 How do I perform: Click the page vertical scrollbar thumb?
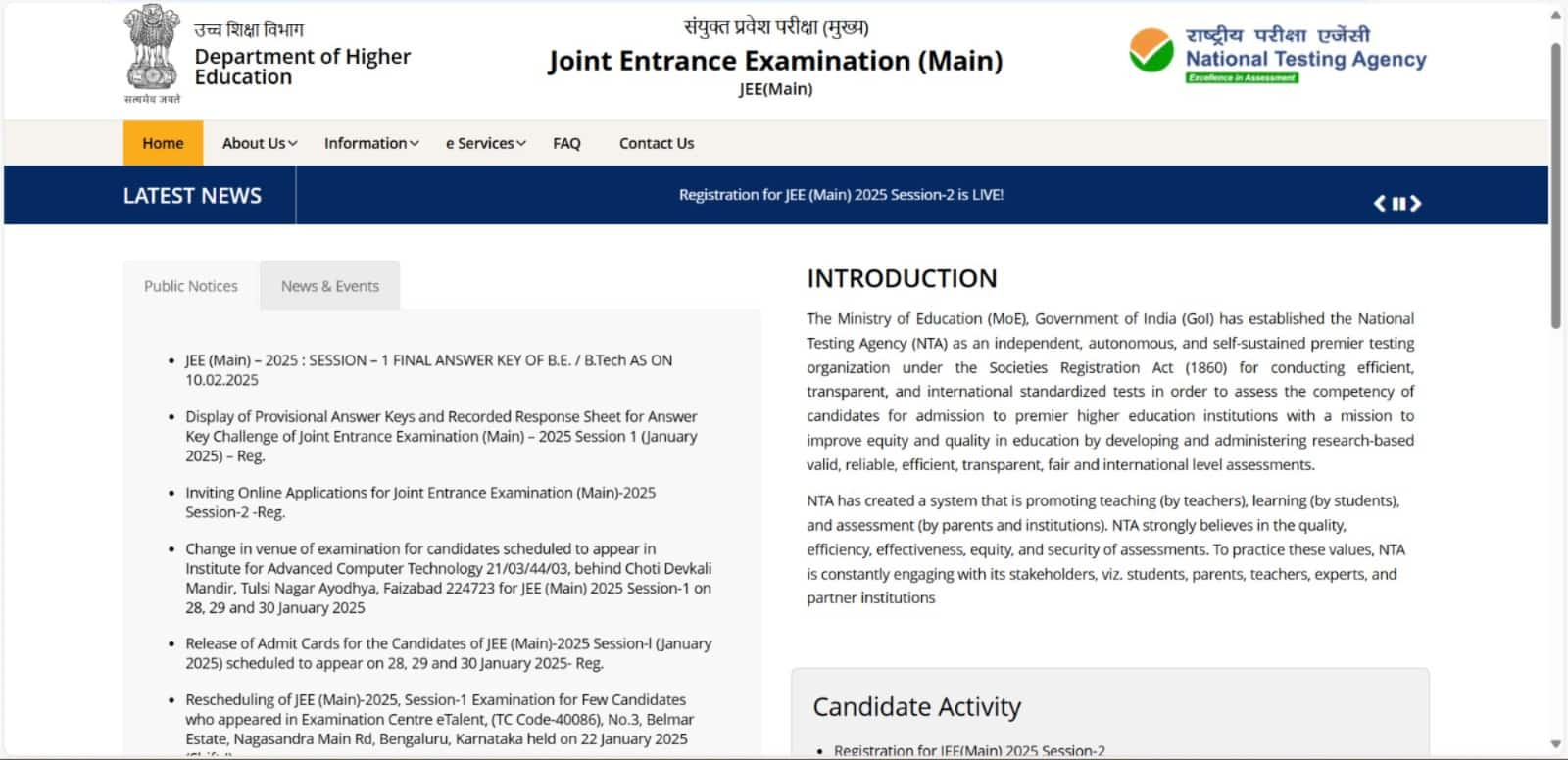(x=1556, y=186)
